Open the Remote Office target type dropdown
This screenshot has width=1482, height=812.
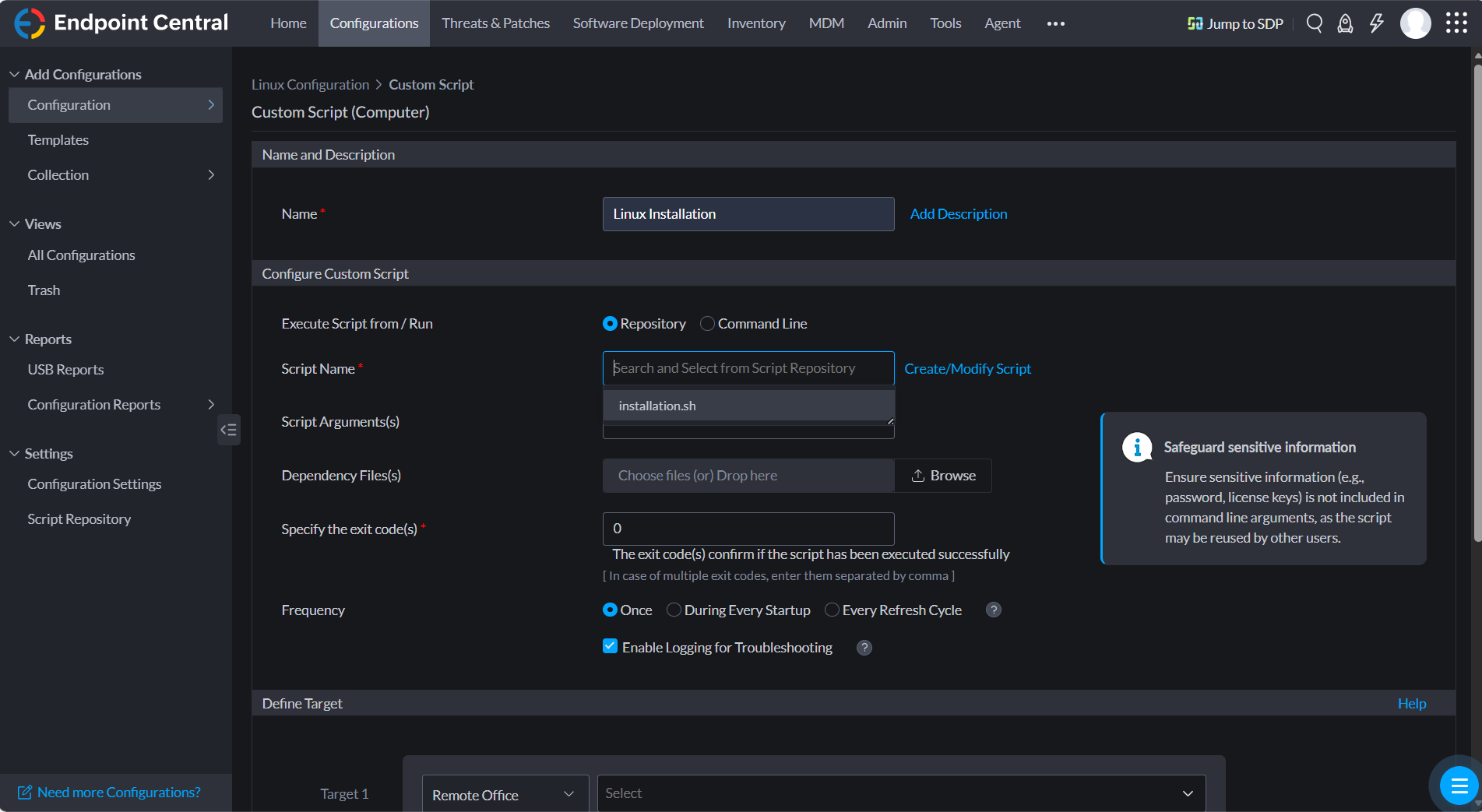tap(505, 794)
